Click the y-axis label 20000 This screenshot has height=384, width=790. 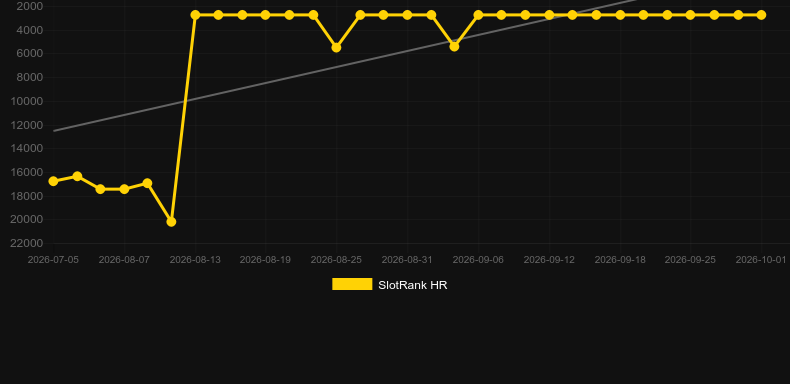(x=27, y=220)
